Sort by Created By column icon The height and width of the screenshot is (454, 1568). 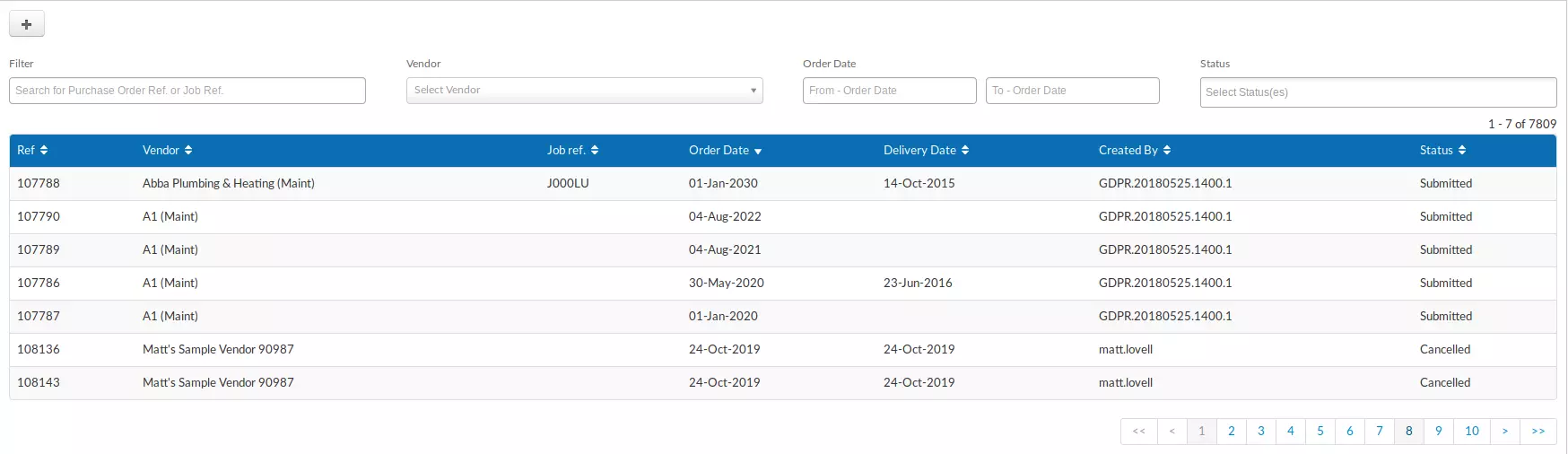(1167, 151)
